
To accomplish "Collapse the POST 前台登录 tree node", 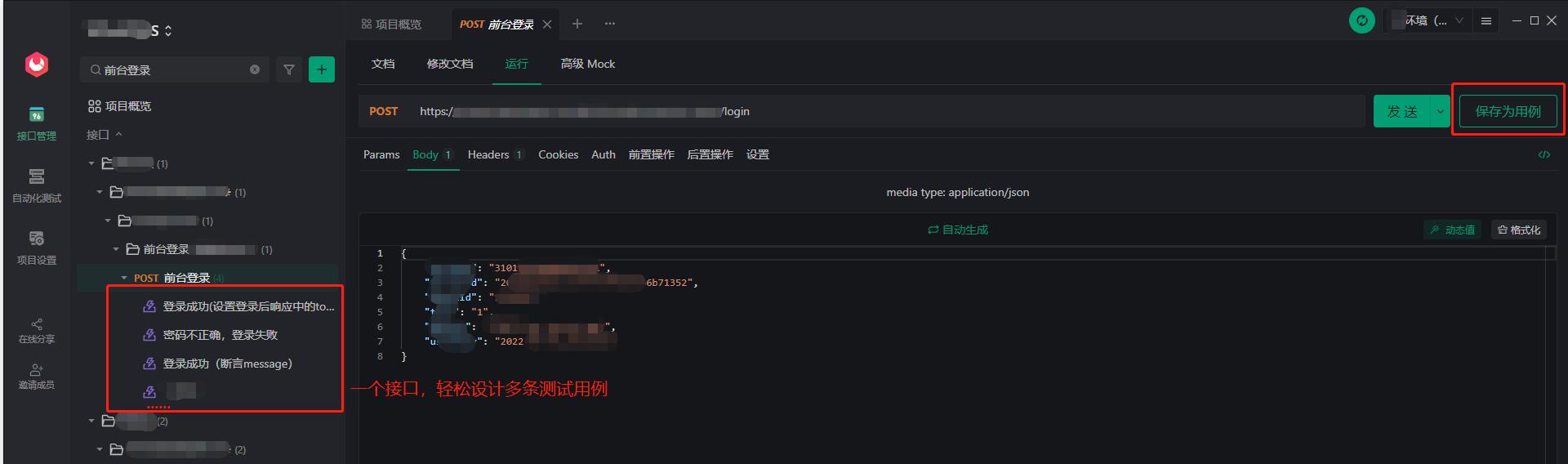I will (124, 279).
